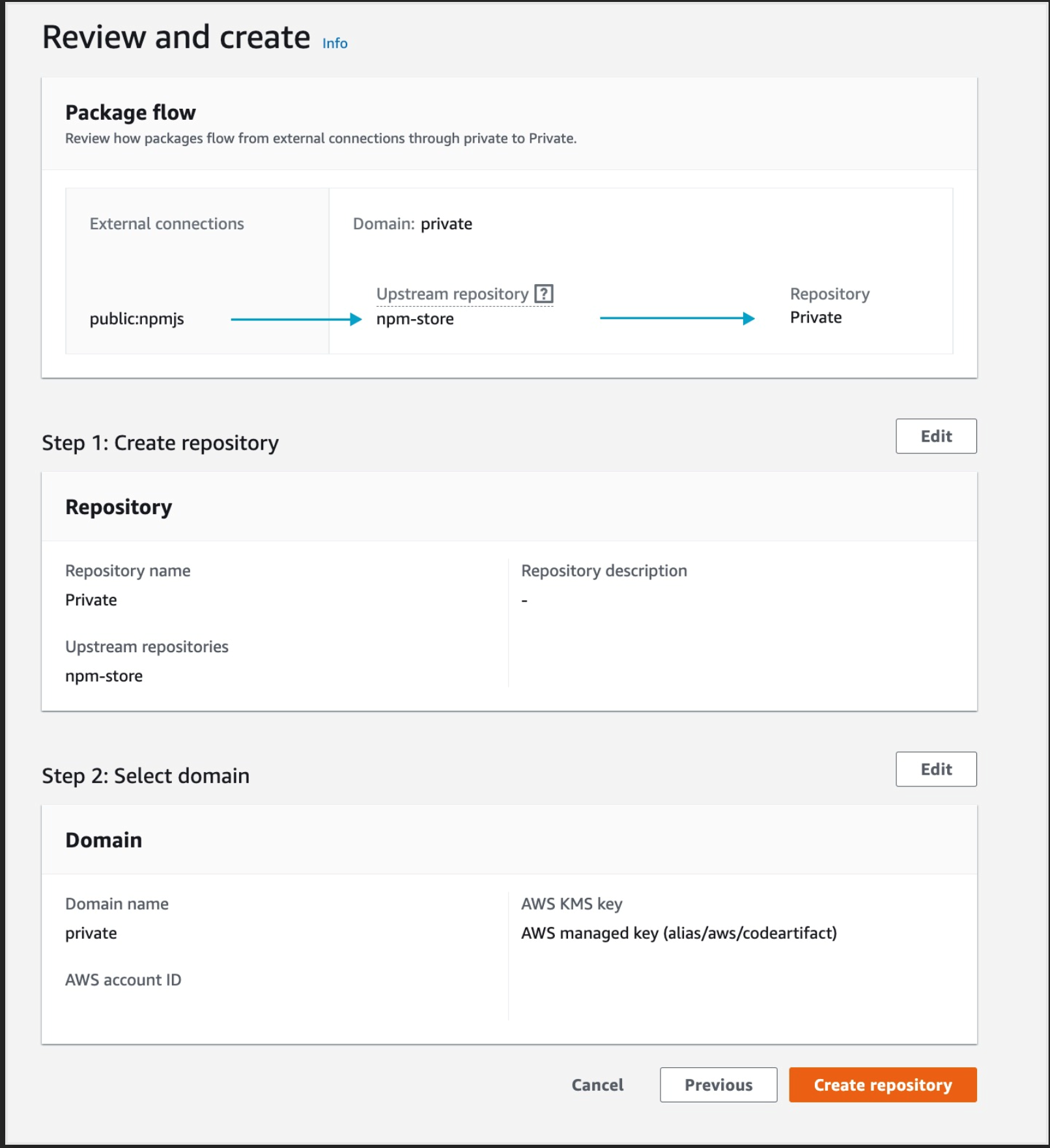Click the Upstream repositories value npm-store
1050x1148 pixels.
point(104,676)
